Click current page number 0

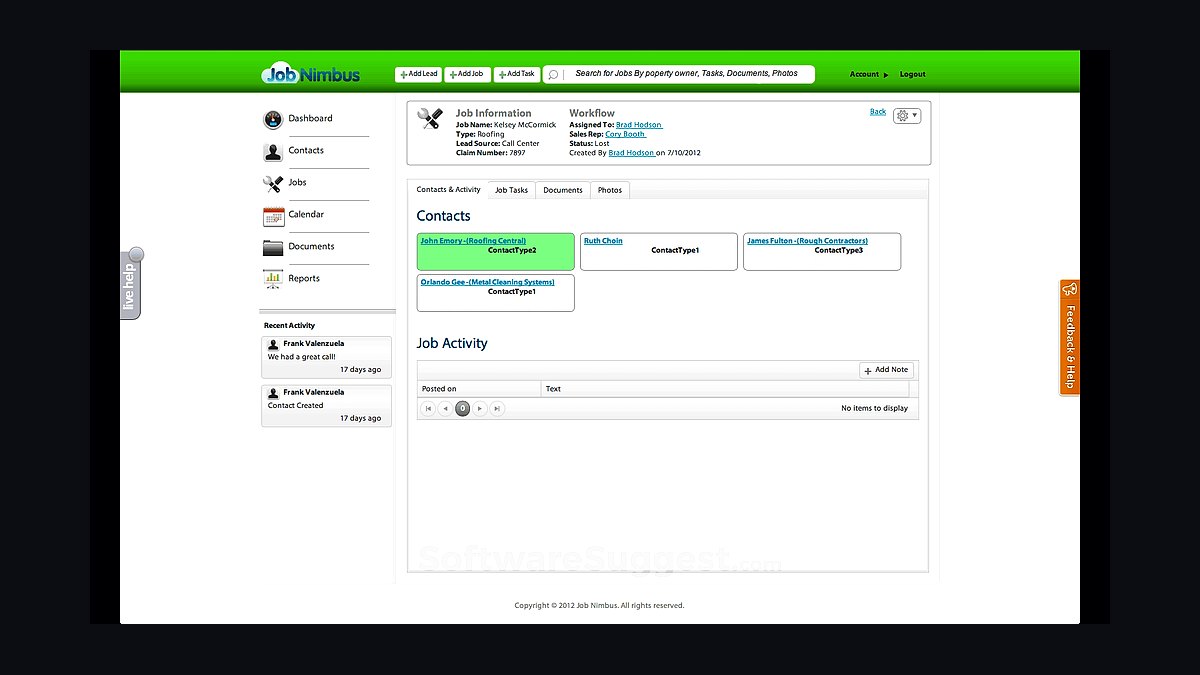(x=463, y=408)
